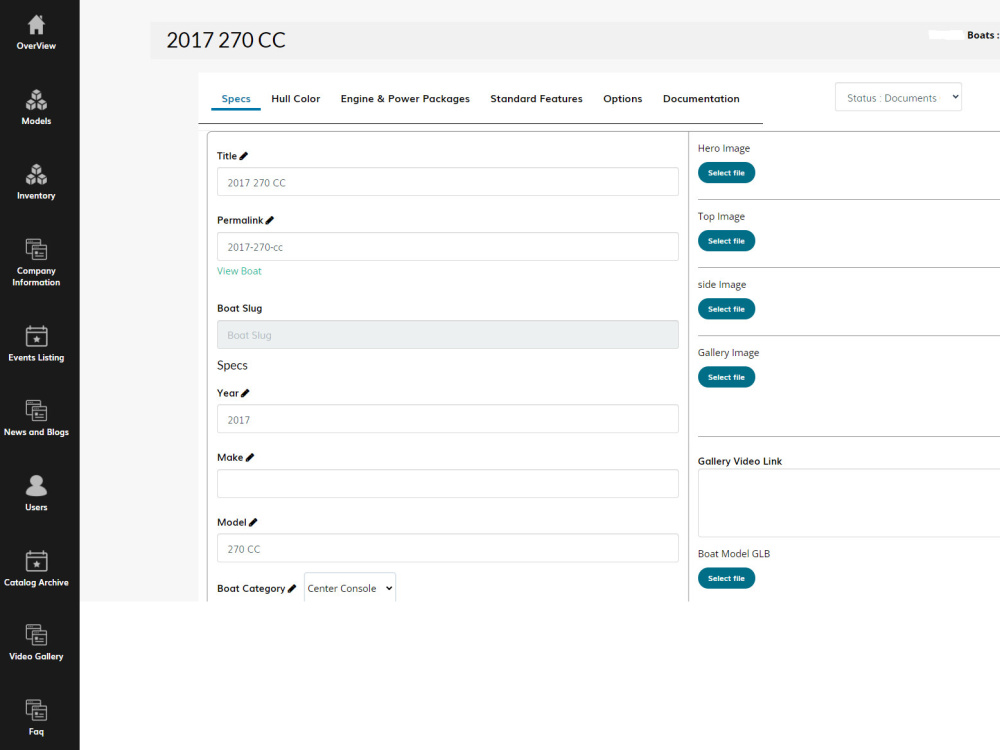The width and height of the screenshot is (1000, 750).
Task: Open the Boat Category Center Console dropdown
Action: tap(349, 588)
